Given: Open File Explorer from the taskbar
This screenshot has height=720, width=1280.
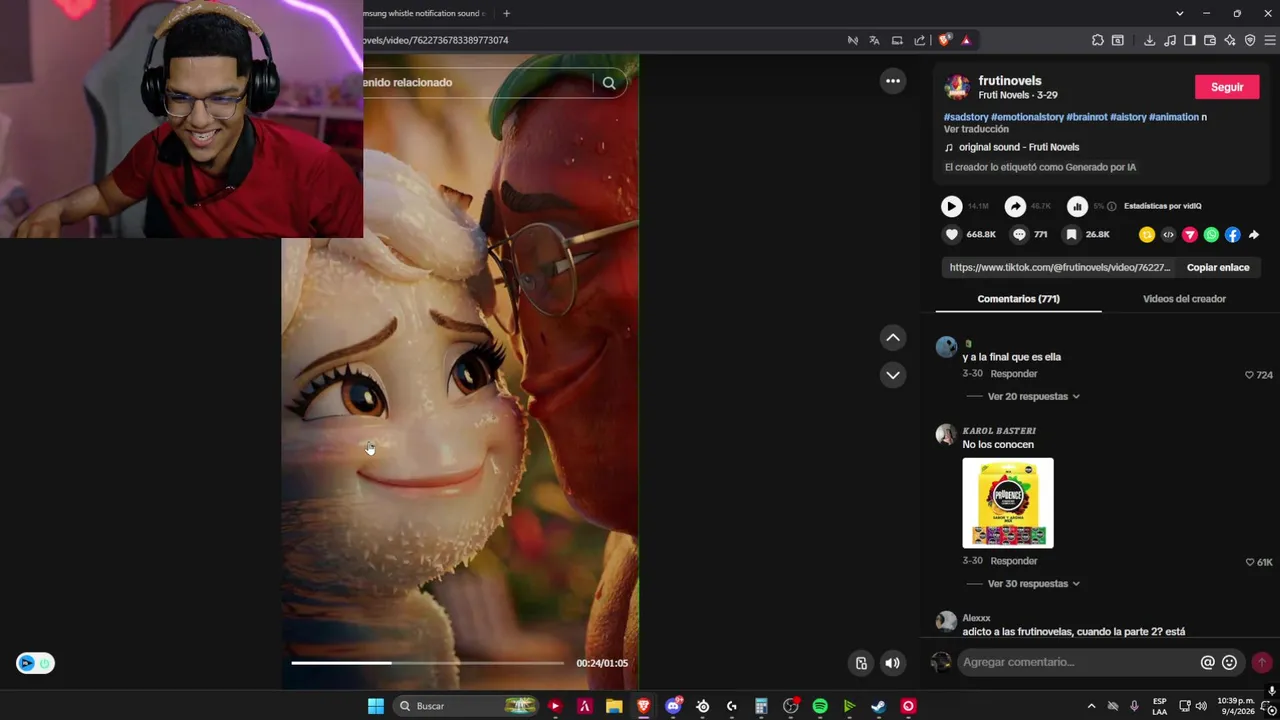Looking at the screenshot, I should [614, 706].
